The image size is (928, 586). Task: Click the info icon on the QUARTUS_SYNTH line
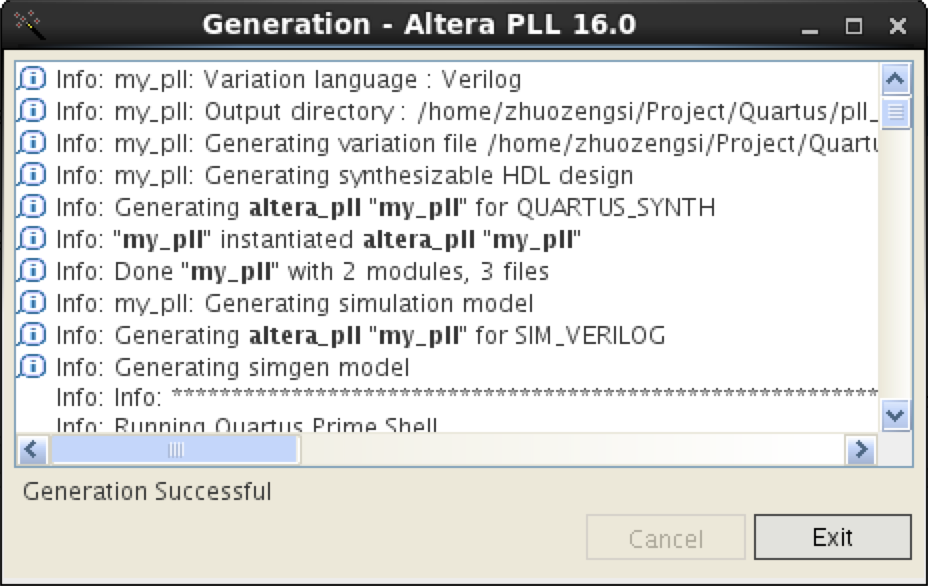point(31,207)
